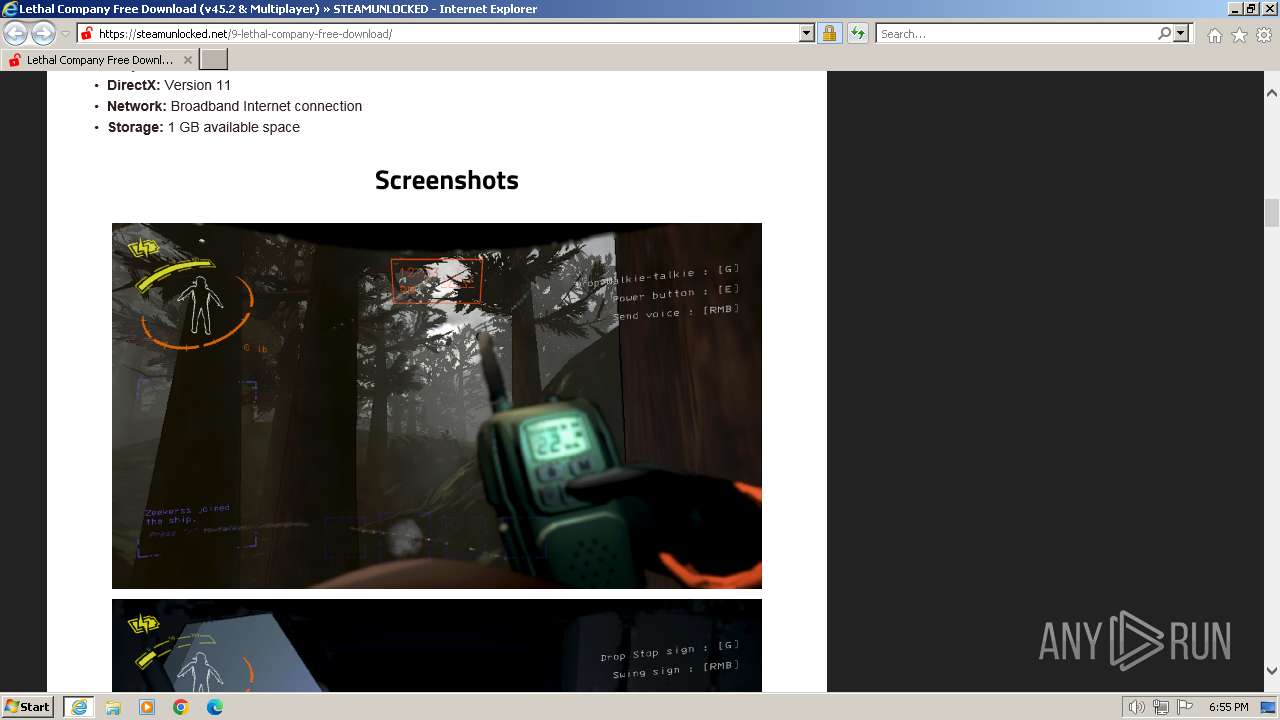Screen dimensions: 1280x720
Task: Launch Microsoft Edge from the taskbar
Action: pos(215,707)
